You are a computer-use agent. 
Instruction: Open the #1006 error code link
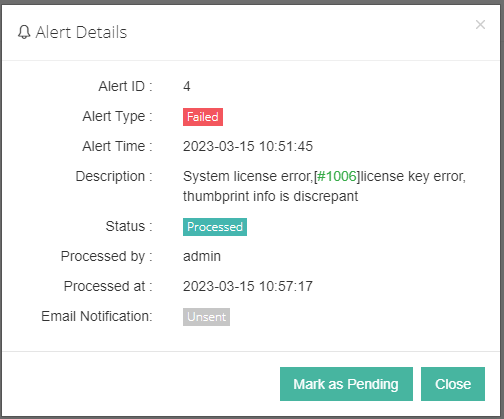tap(337, 176)
